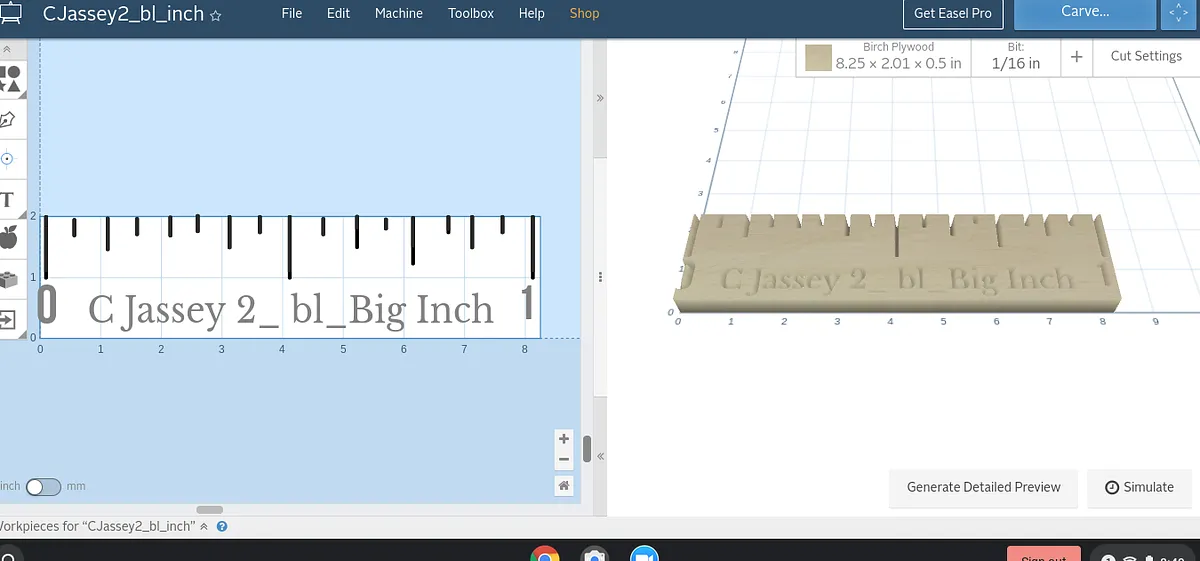Open the Machine menu
The width and height of the screenshot is (1200, 561).
coord(398,13)
